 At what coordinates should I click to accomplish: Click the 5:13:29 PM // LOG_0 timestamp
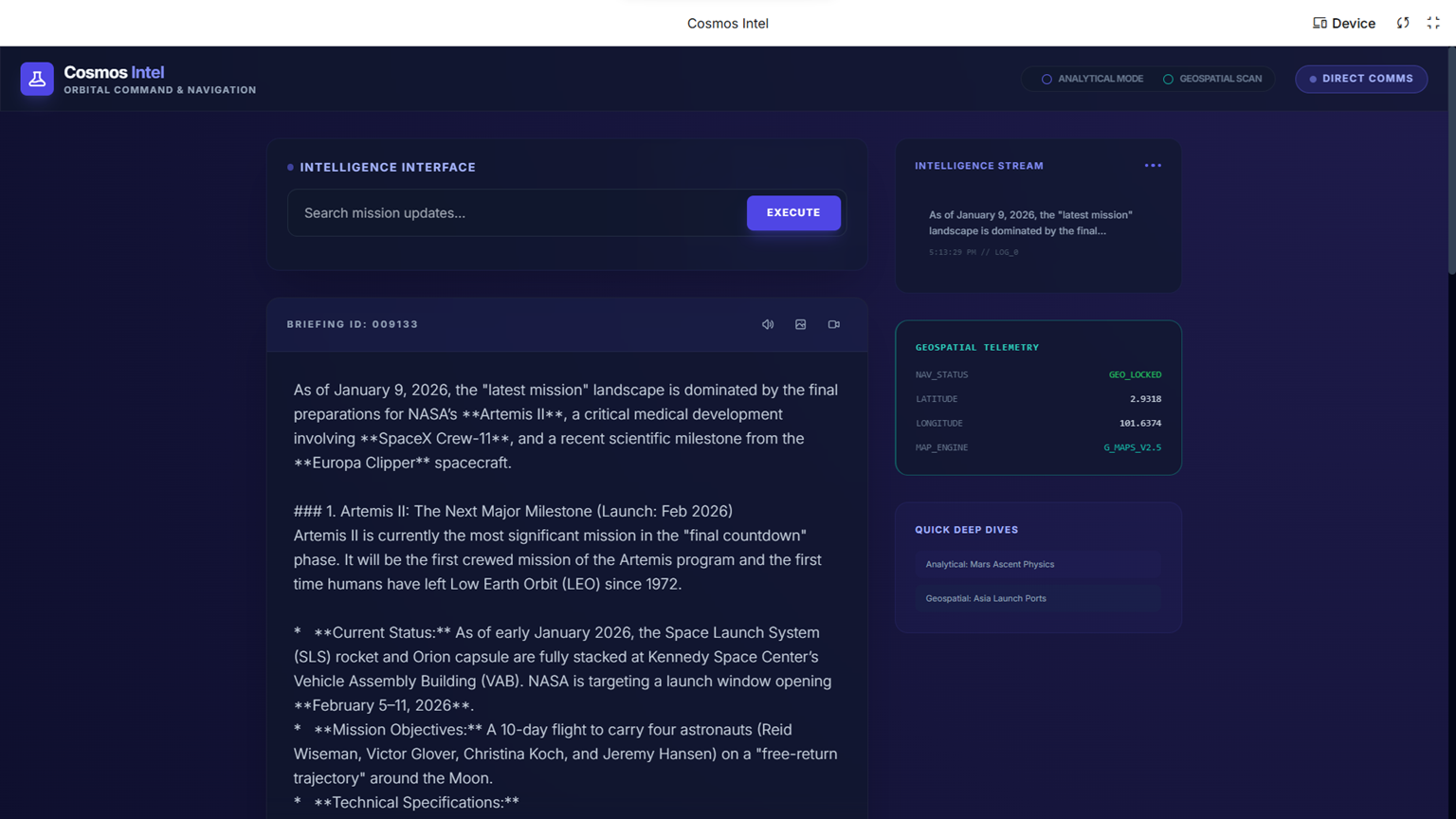974,252
